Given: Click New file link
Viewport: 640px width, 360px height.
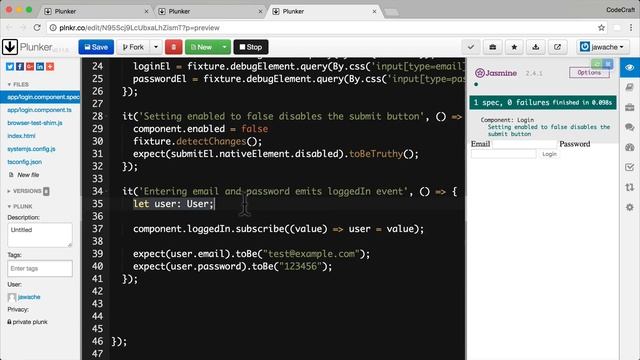Looking at the screenshot, I should [24, 175].
